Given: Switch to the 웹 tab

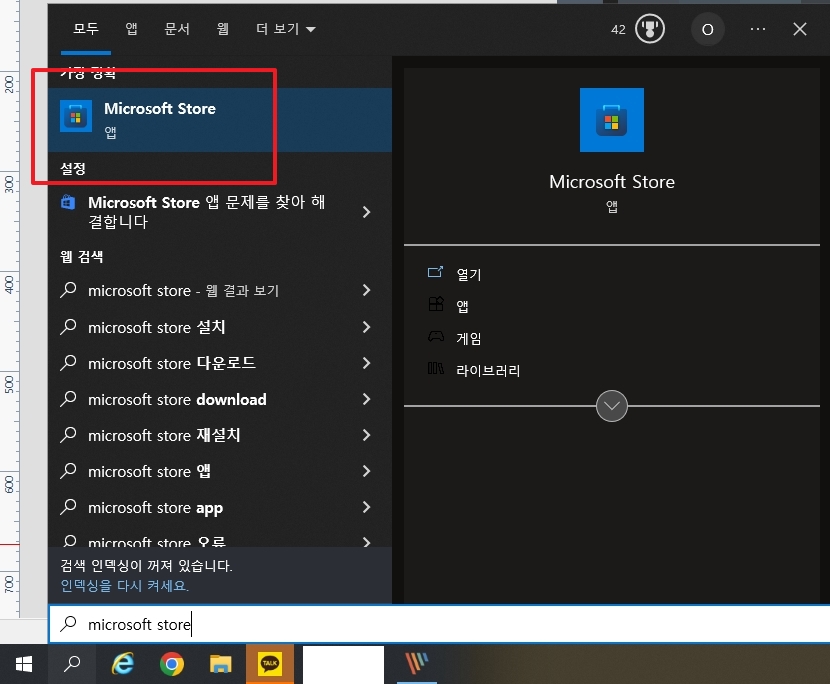Looking at the screenshot, I should [x=223, y=29].
